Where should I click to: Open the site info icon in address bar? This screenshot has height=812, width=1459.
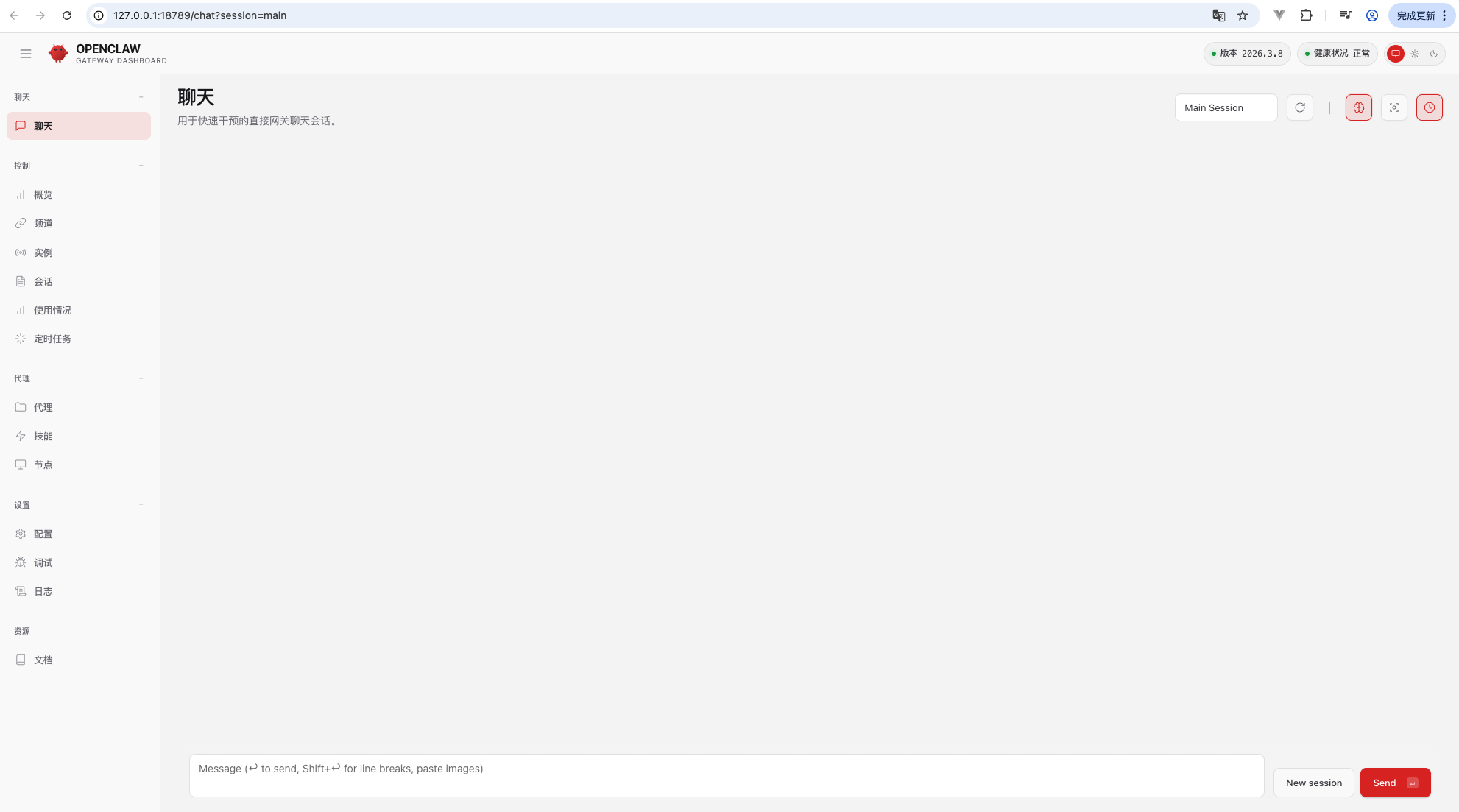click(x=99, y=15)
